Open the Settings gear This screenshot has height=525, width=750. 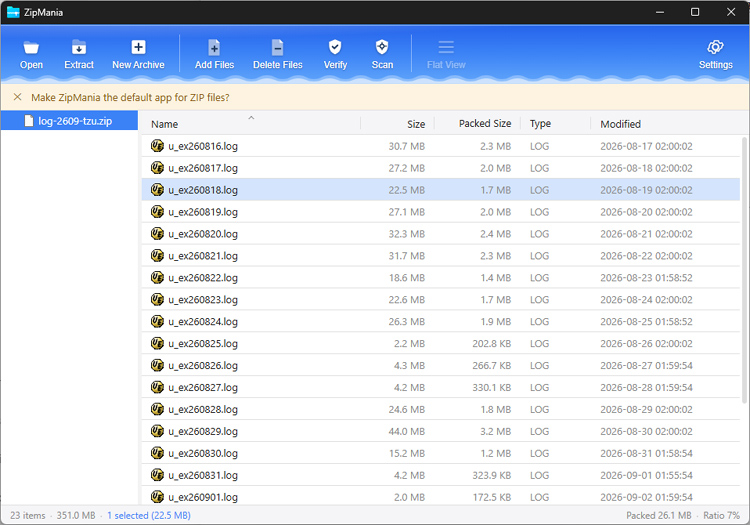click(715, 47)
